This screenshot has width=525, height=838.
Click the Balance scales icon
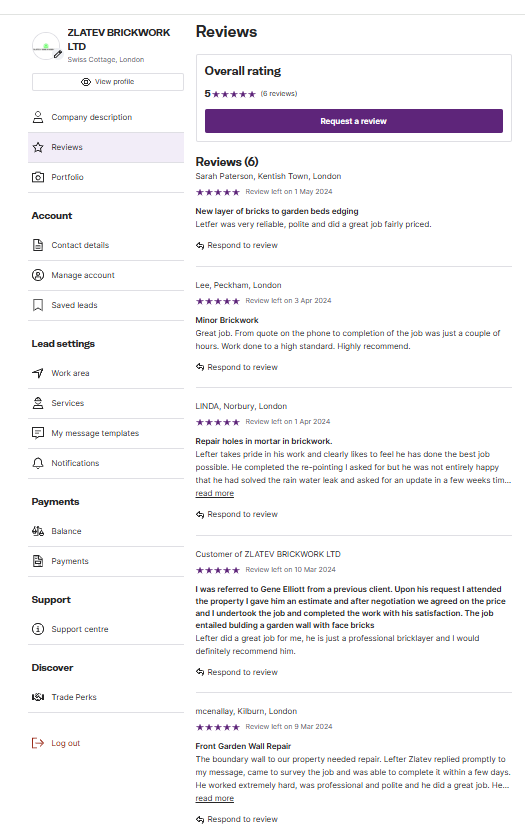coord(38,531)
